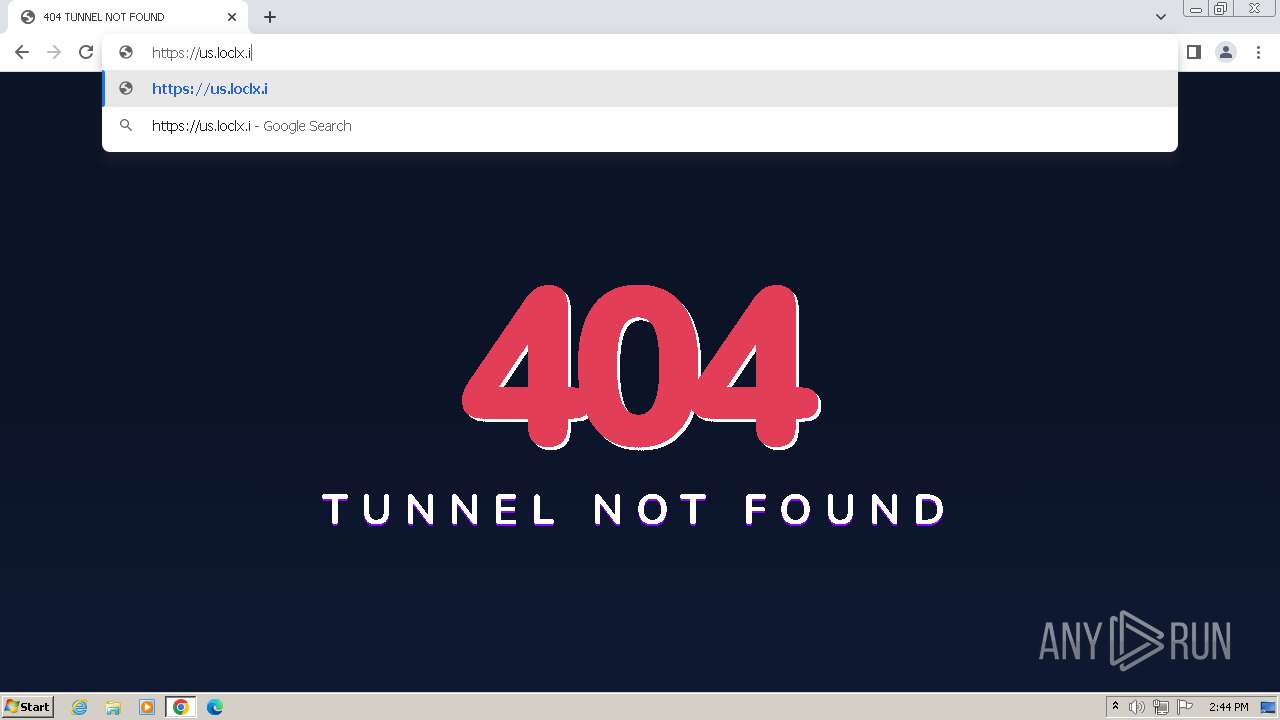Open the Chrome three-dot menu
The height and width of the screenshot is (720, 1280).
(1258, 52)
